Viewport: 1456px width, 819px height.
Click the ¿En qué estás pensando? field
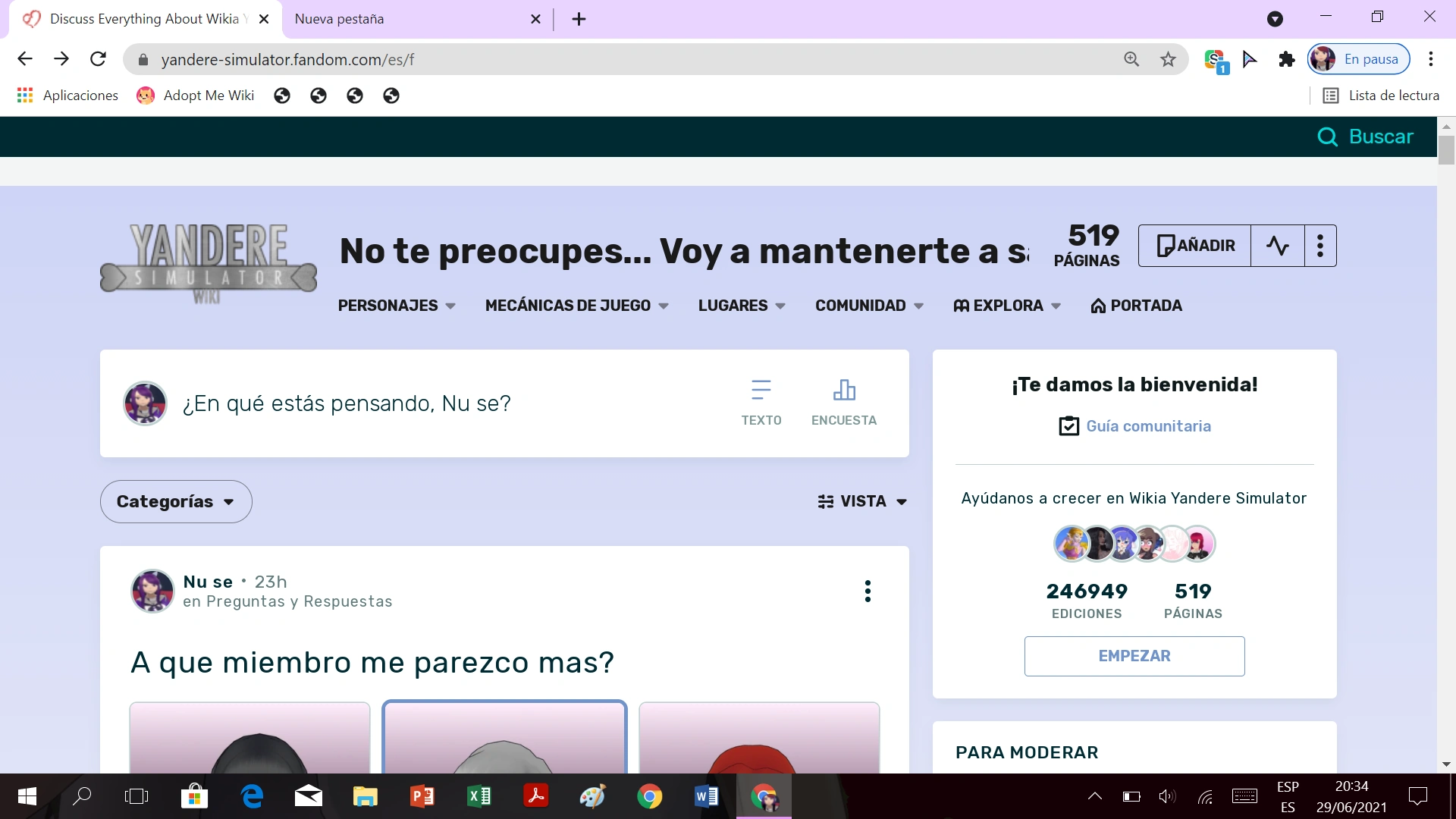coord(346,403)
